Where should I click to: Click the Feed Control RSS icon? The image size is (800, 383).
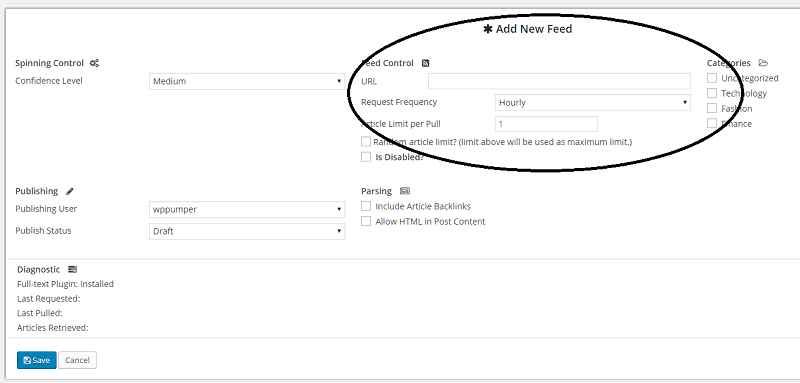pos(426,63)
